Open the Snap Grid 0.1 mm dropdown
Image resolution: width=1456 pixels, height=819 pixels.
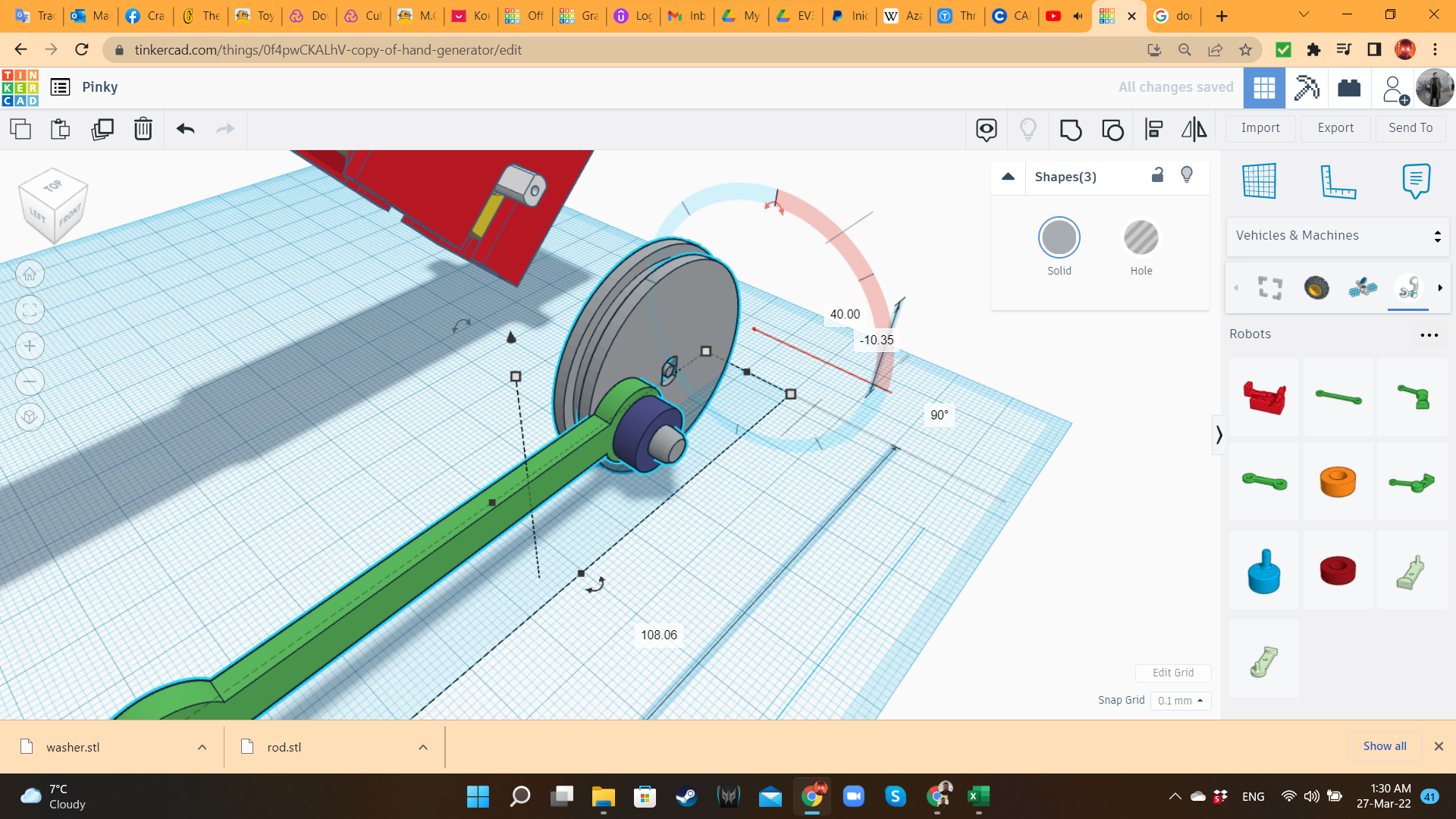(x=1180, y=701)
